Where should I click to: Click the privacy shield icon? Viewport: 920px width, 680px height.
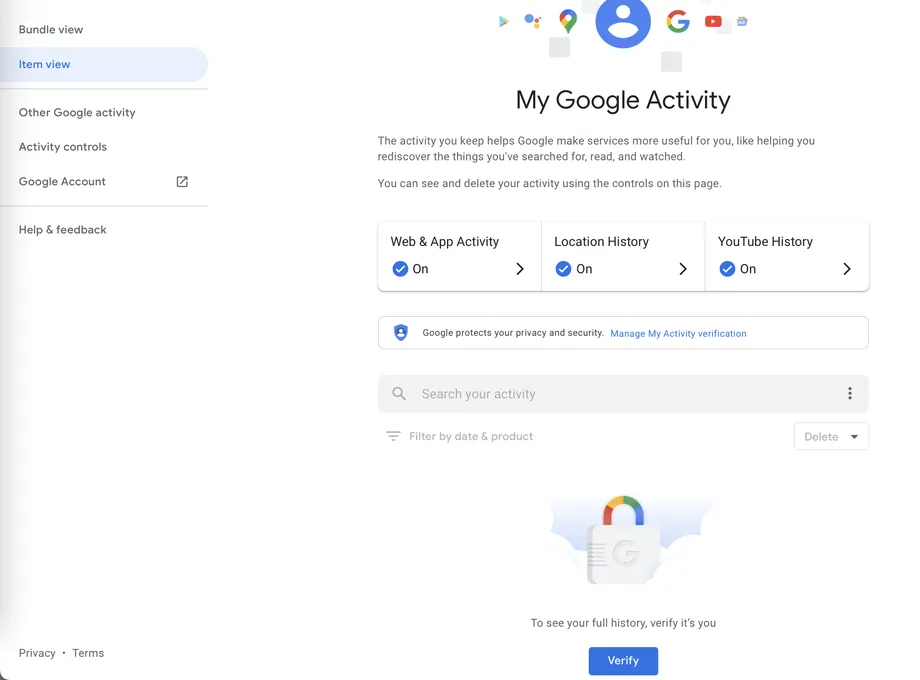click(401, 333)
